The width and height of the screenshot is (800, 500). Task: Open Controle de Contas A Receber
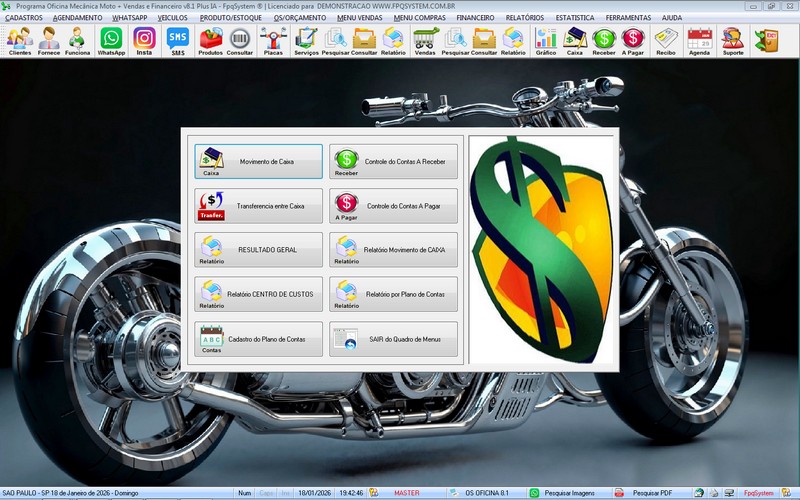[x=393, y=161]
